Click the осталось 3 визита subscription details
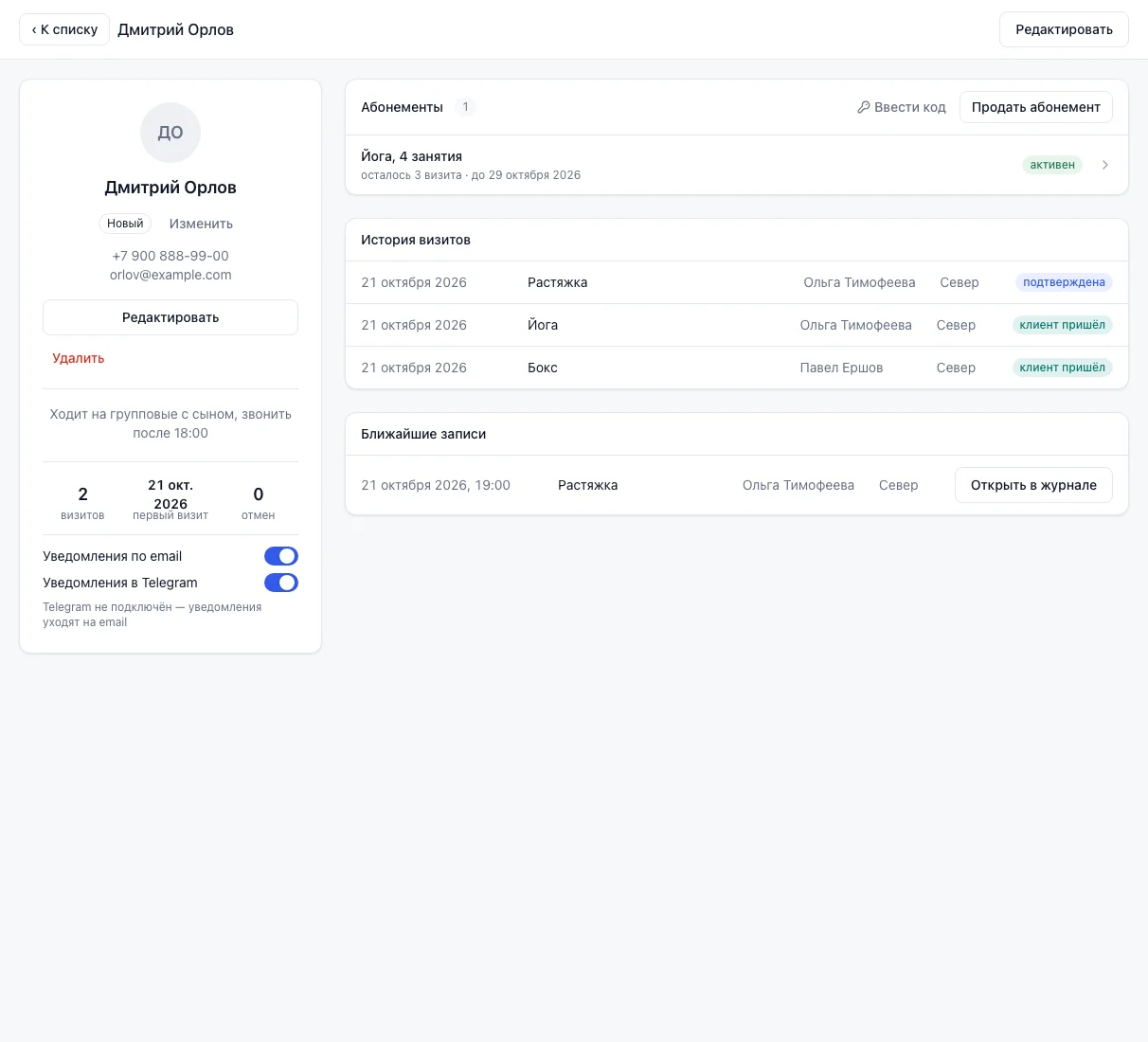Image resolution: width=1148 pixels, height=1042 pixels. coord(471,175)
